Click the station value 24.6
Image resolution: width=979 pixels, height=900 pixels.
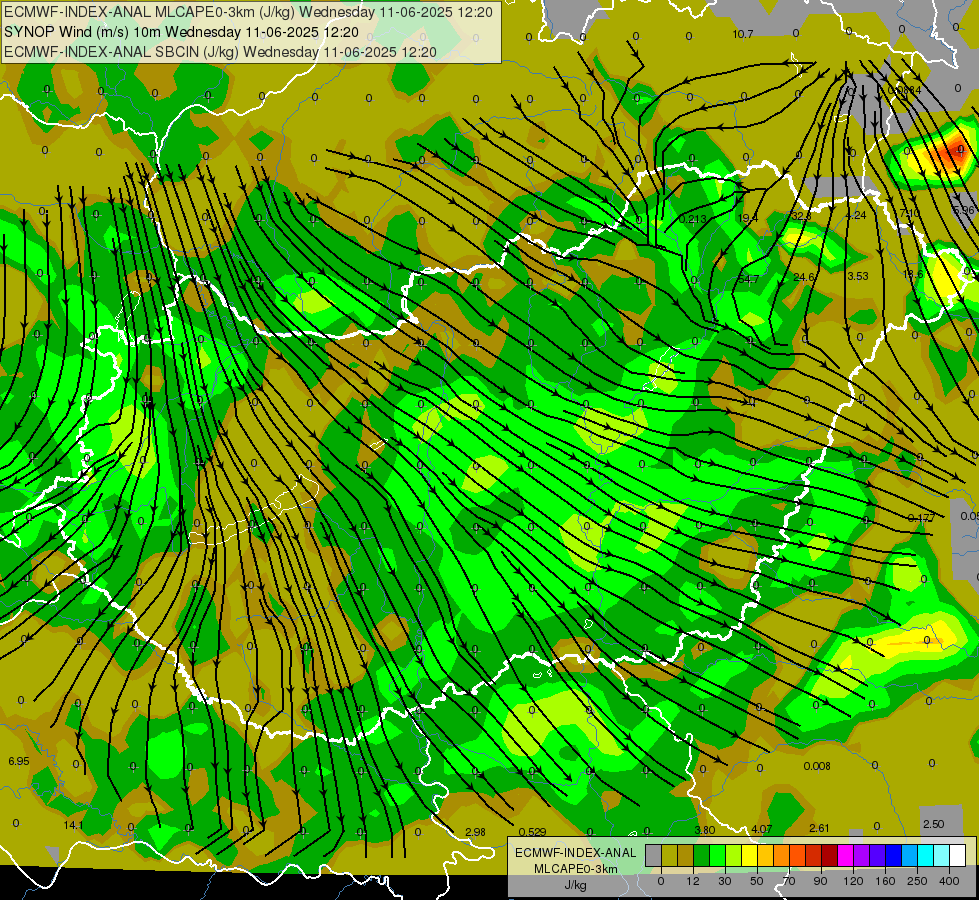(x=804, y=277)
